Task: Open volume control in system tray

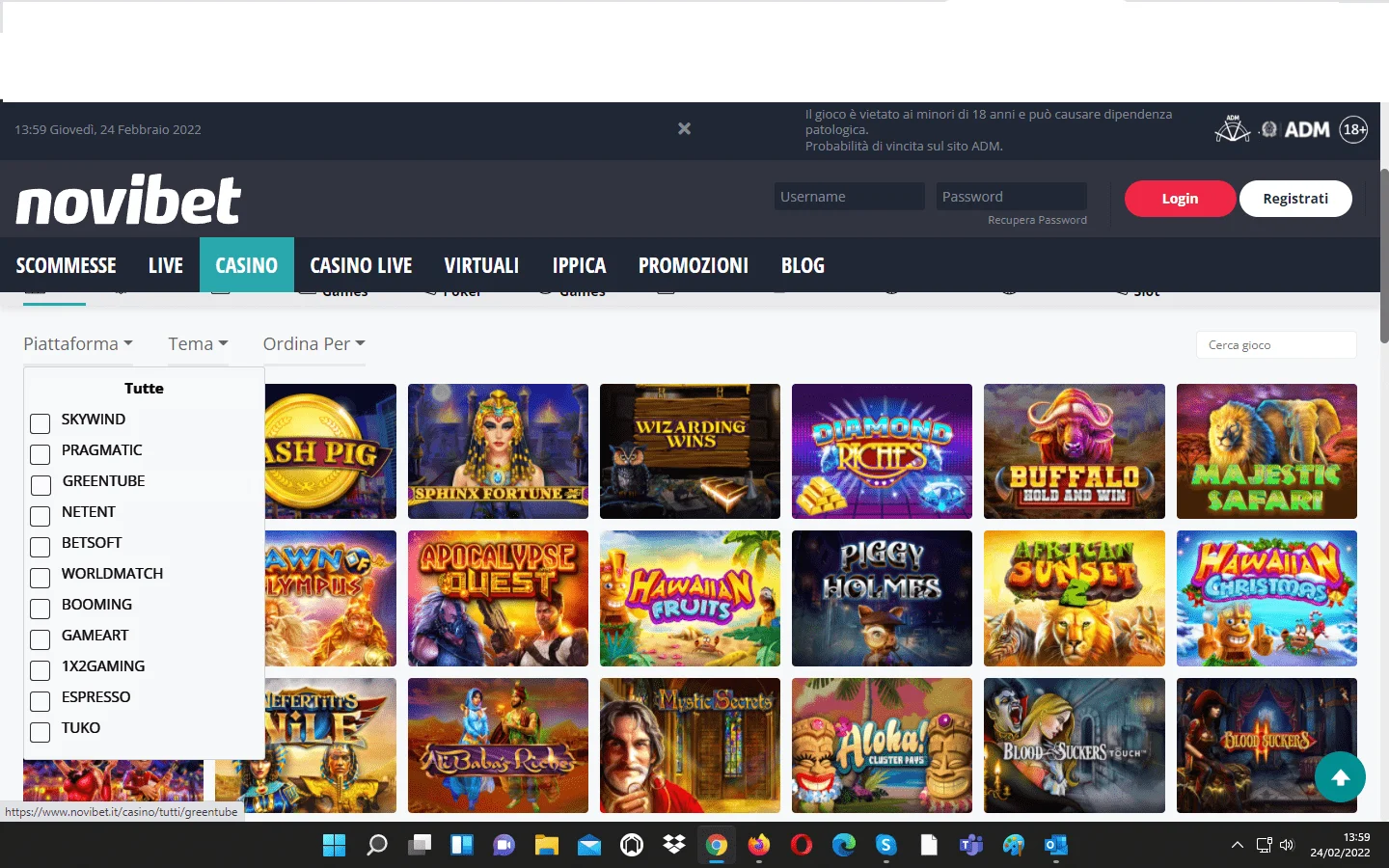Action: (1287, 846)
